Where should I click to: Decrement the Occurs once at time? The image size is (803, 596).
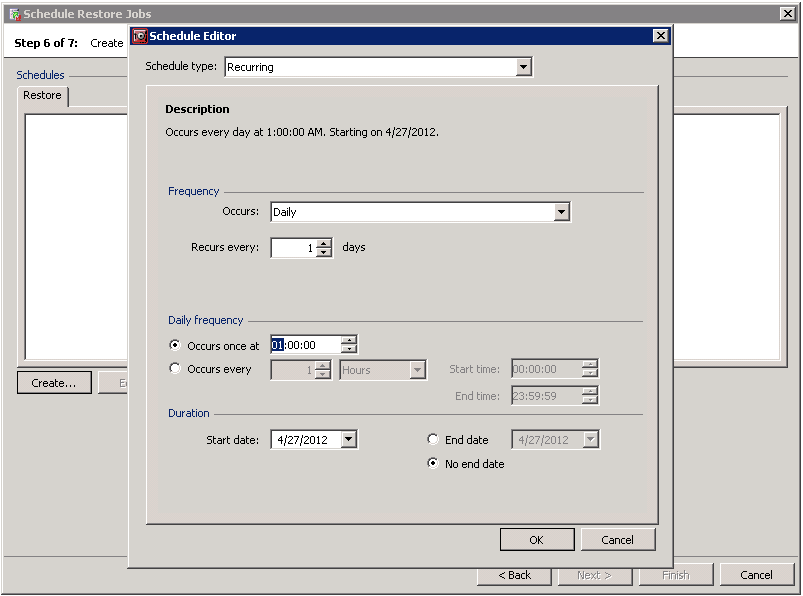click(348, 349)
